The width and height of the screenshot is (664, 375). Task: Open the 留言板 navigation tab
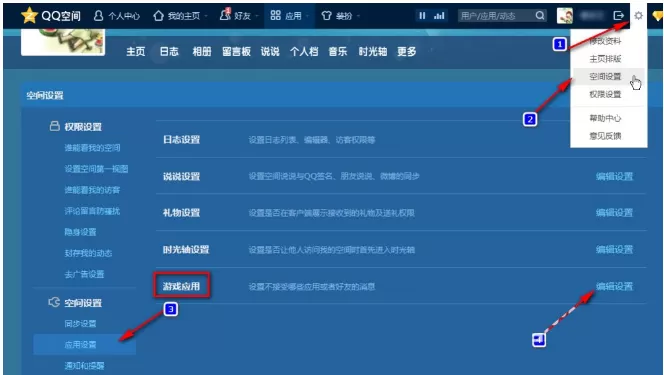[x=236, y=52]
